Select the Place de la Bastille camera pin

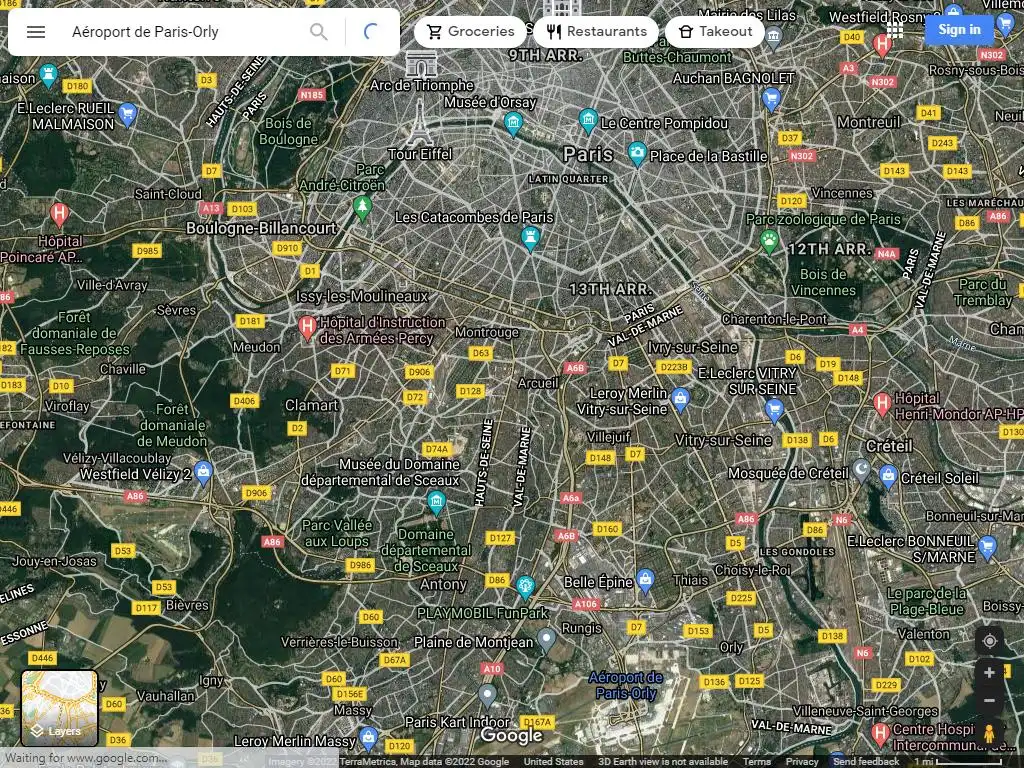click(x=637, y=155)
